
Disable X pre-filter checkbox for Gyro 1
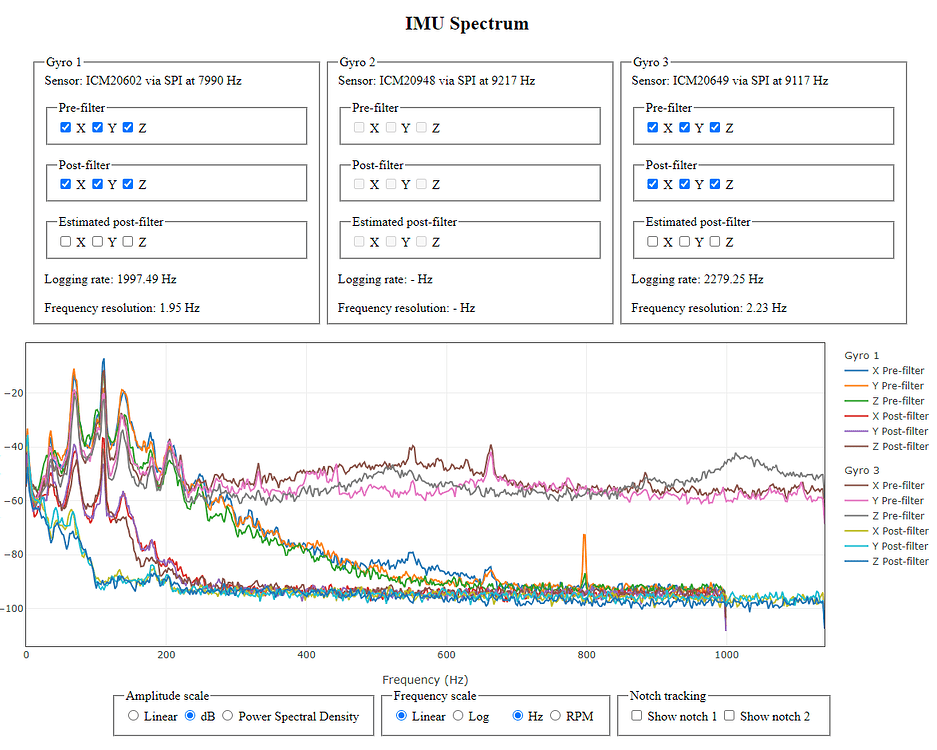click(65, 127)
